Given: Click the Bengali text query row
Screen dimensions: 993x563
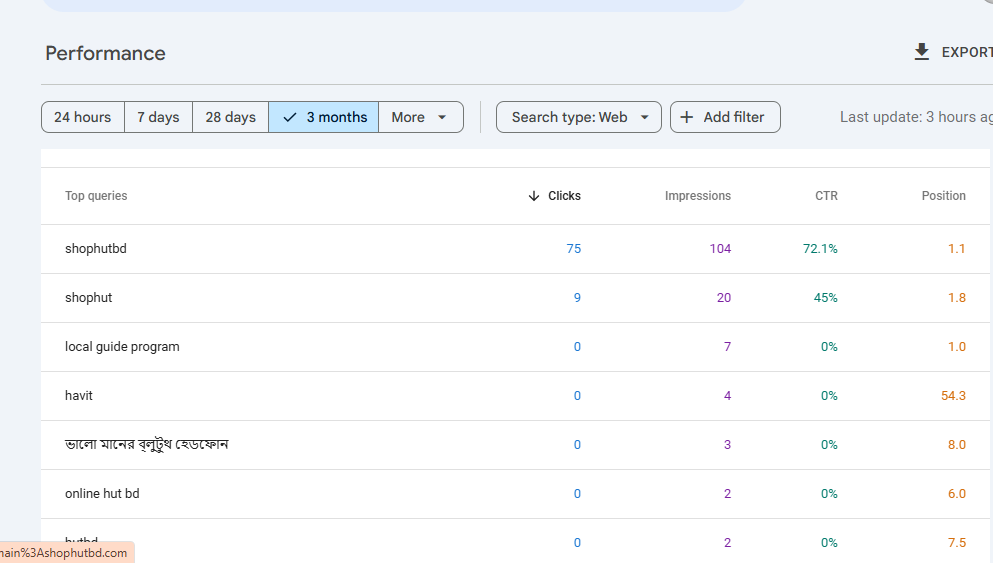Looking at the screenshot, I should click(147, 444).
